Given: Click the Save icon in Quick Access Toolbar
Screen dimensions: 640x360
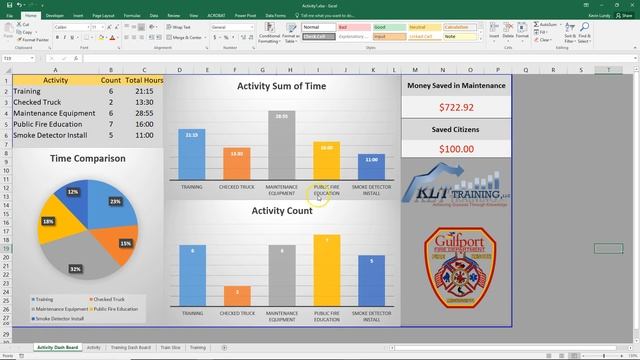Looking at the screenshot, I should [x=9, y=5].
